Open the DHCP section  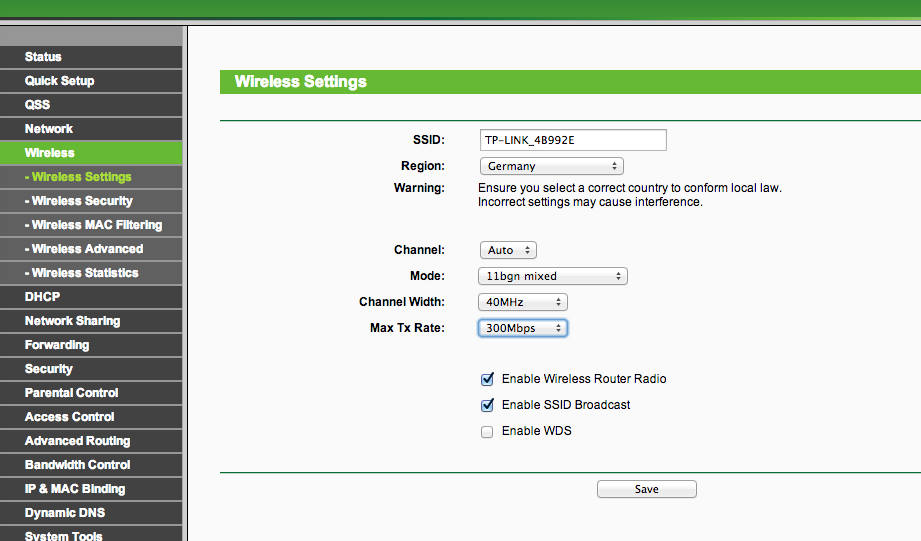pyautogui.click(x=91, y=297)
